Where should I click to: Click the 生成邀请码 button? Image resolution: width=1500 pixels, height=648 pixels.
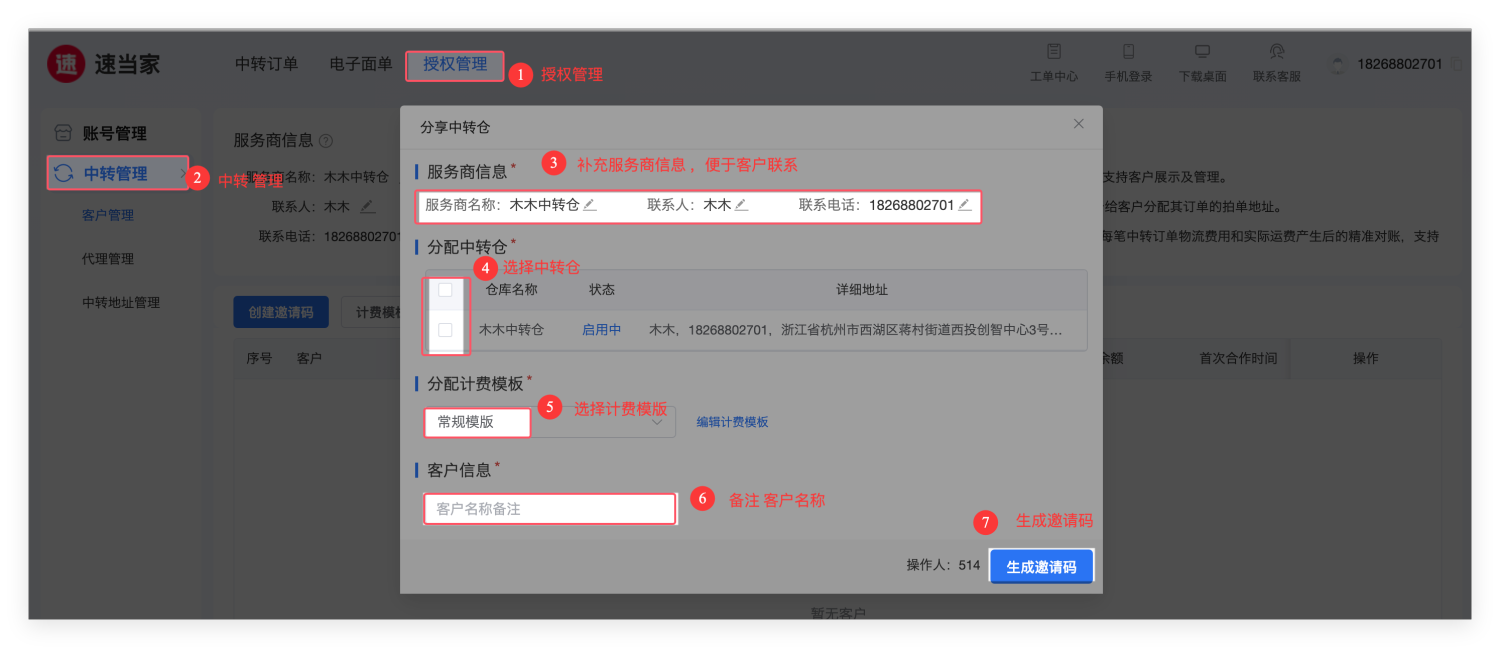(x=1041, y=566)
